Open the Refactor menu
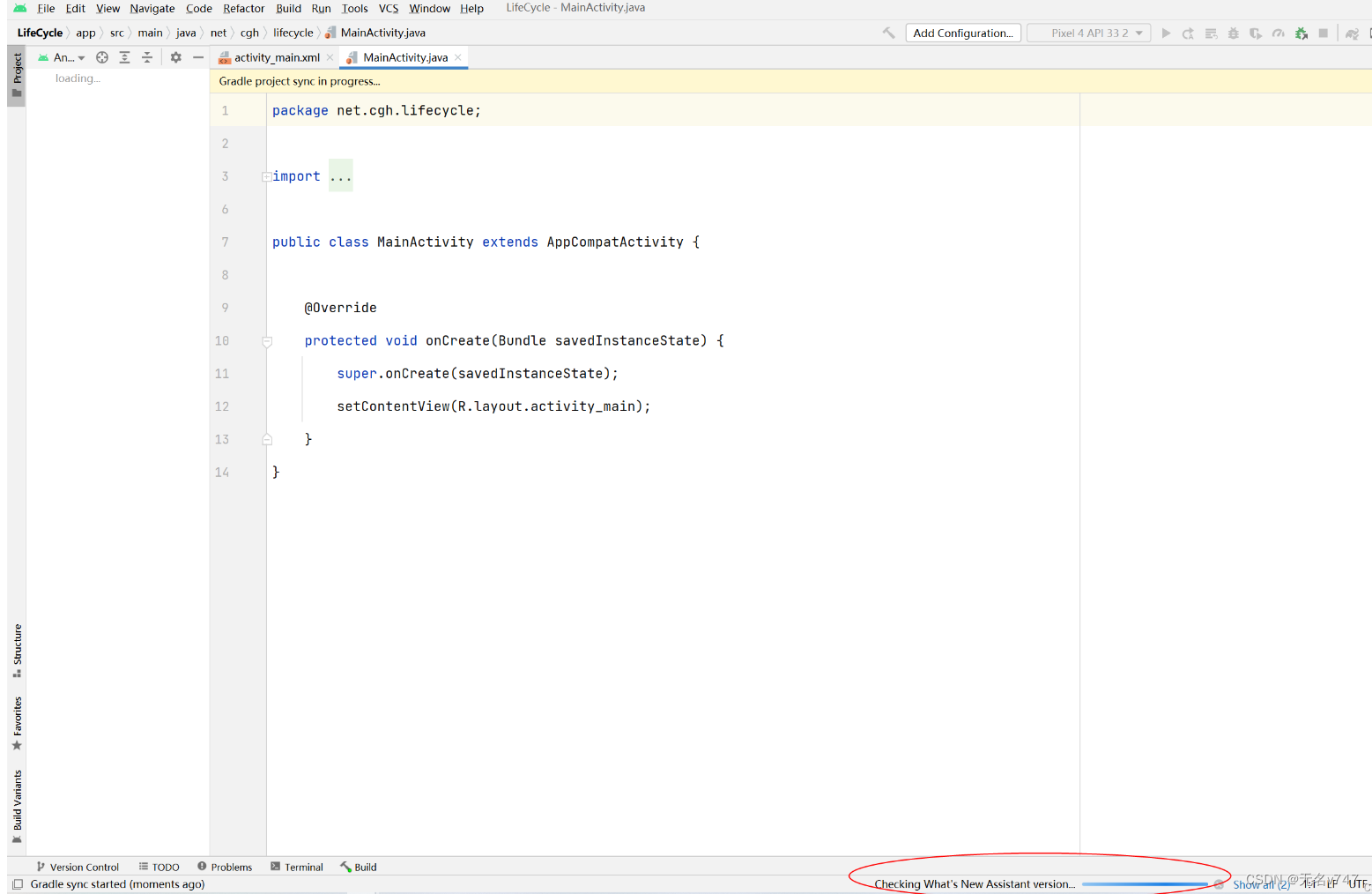The image size is (1372, 894). [x=243, y=9]
